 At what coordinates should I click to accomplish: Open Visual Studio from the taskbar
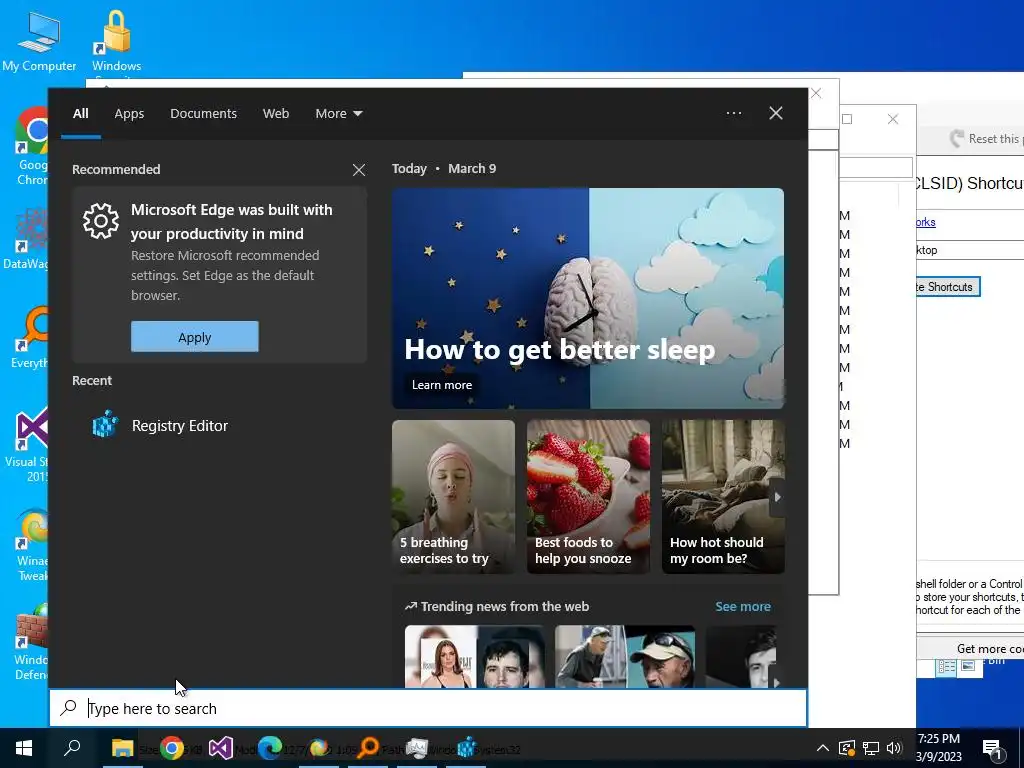tap(221, 748)
